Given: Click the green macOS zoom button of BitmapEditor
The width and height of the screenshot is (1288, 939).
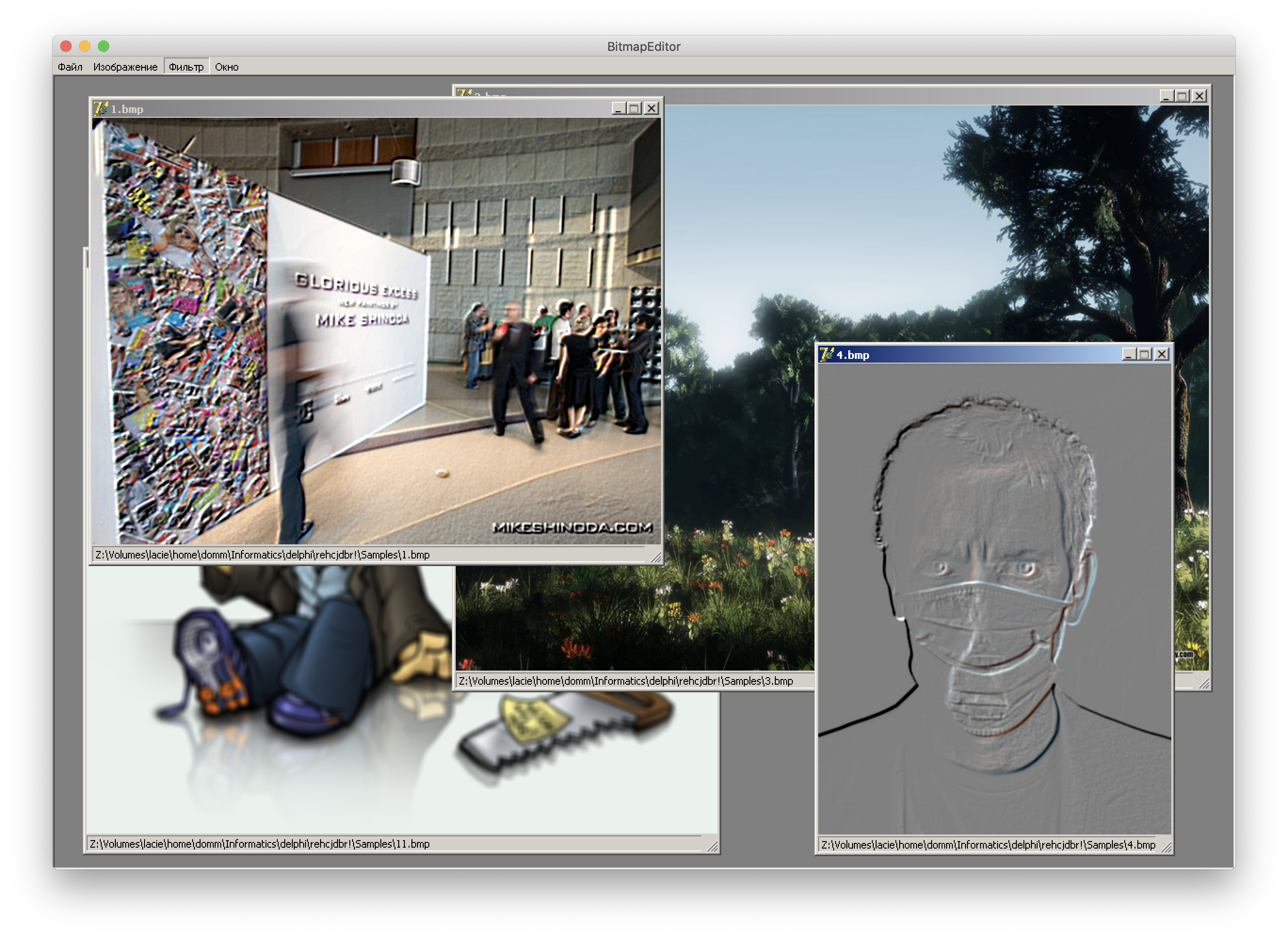Looking at the screenshot, I should tap(104, 46).
